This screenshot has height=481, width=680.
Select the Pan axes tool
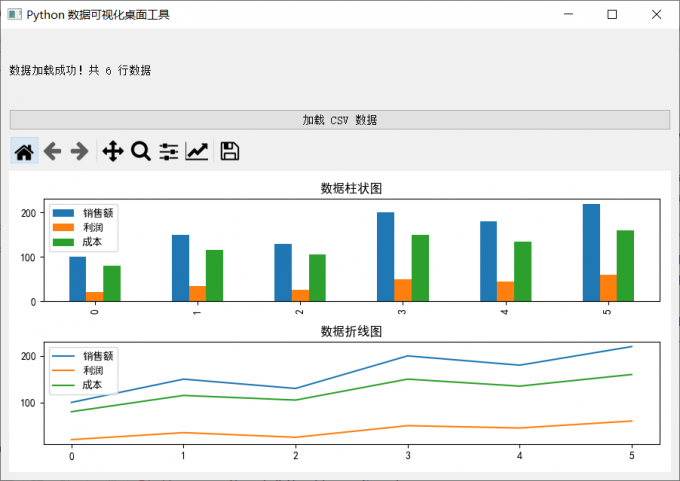tap(113, 151)
